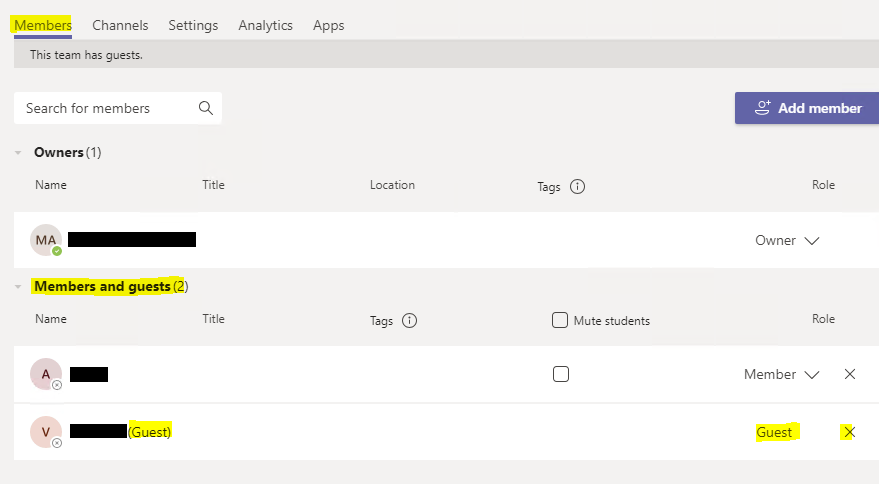Open the Member role dropdown
The height and width of the screenshot is (484, 879).
[x=781, y=374]
